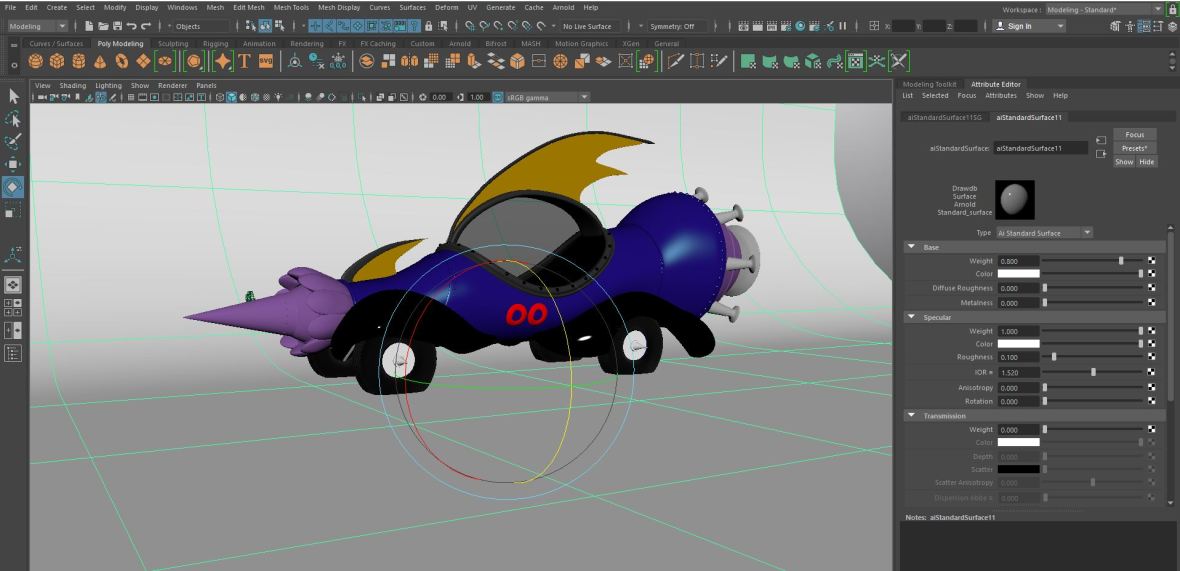Screen dimensions: 1180x571
Task: Open the Type dropdown showing Ai Standard Surface
Action: 1045,232
